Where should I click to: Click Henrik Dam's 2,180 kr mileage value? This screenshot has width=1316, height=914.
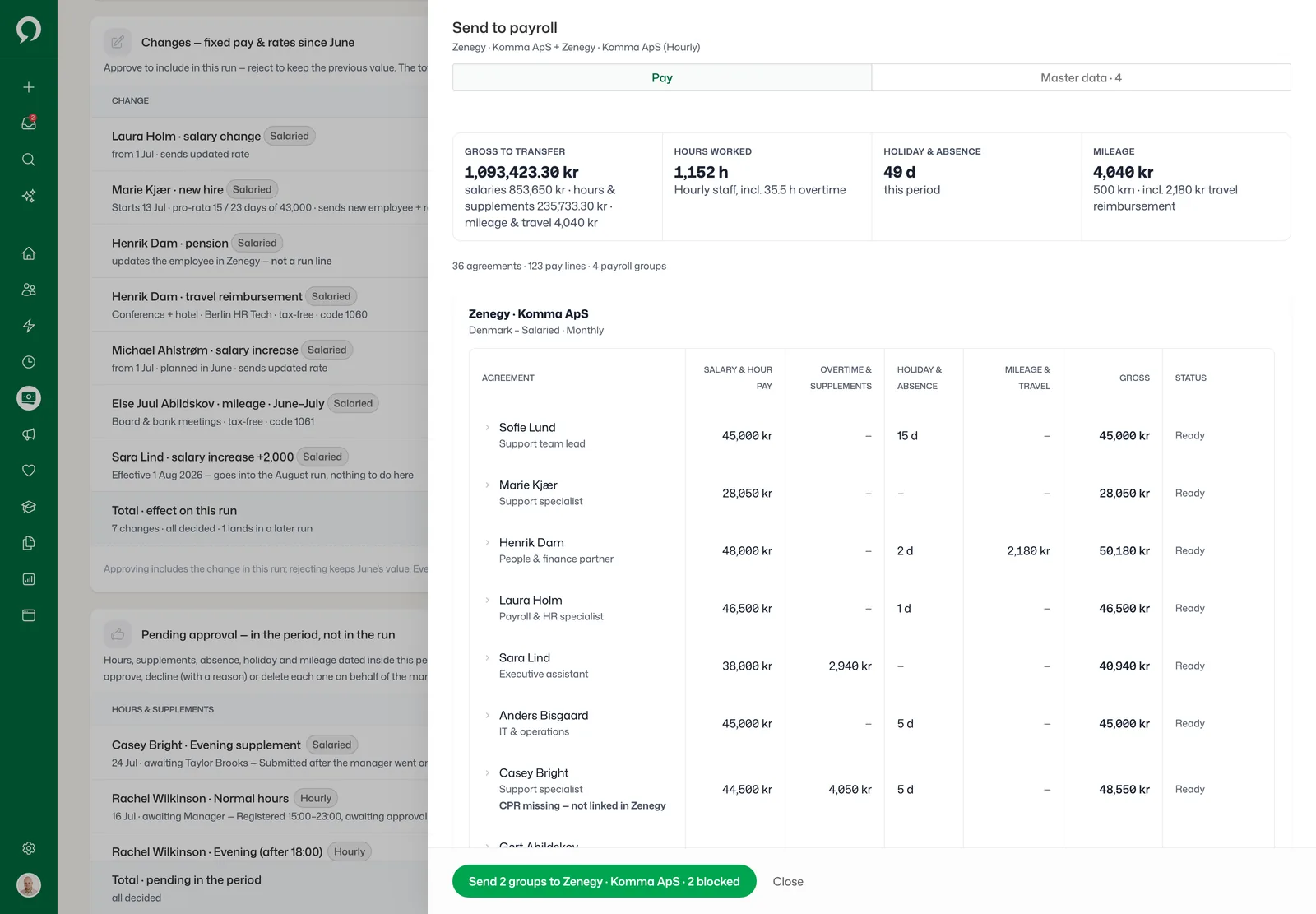(1028, 551)
